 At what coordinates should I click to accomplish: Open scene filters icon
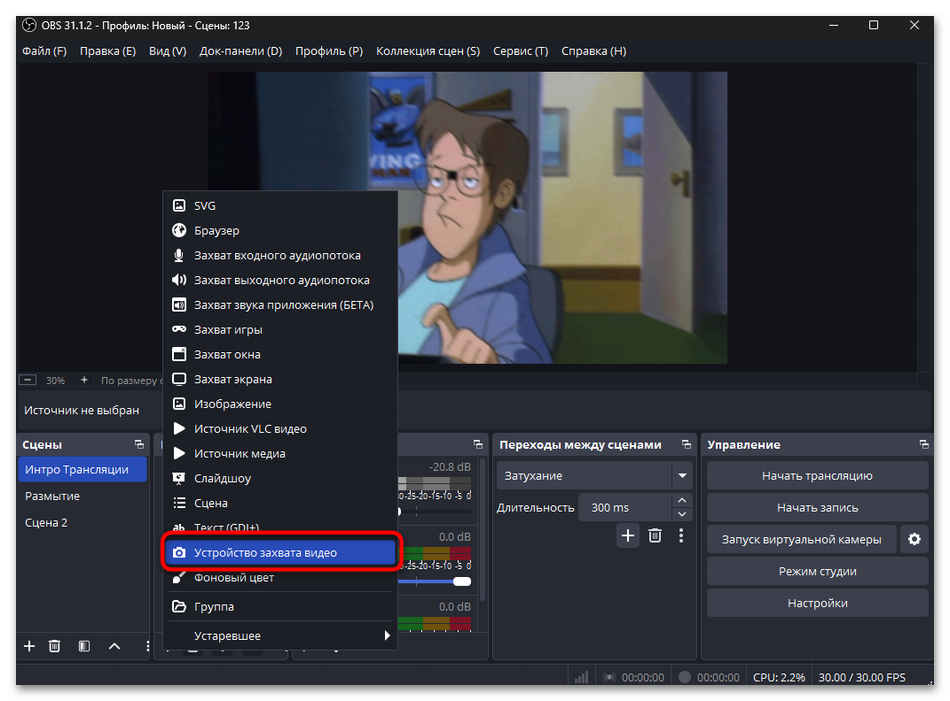84,646
